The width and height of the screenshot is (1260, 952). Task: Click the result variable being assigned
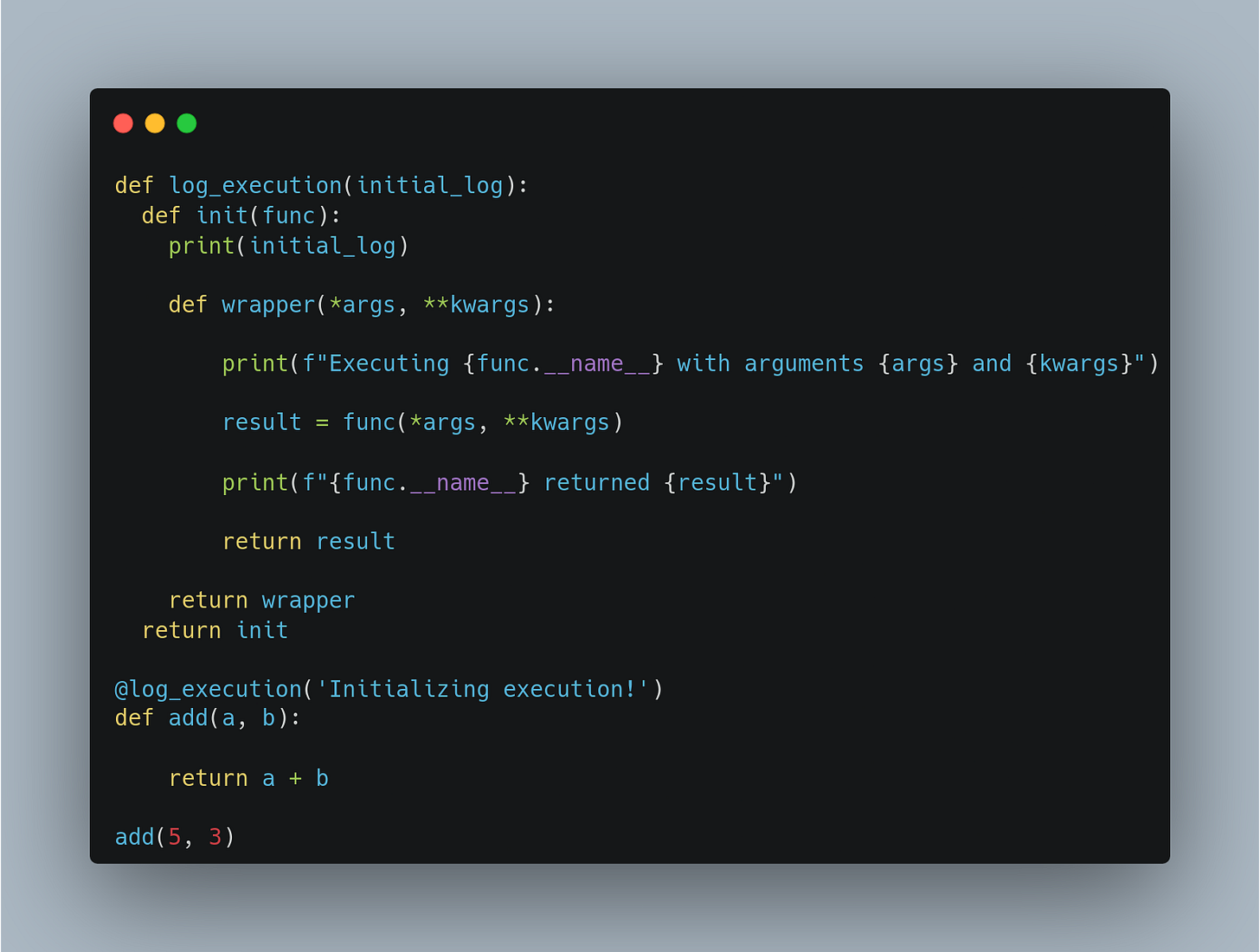click(x=262, y=422)
